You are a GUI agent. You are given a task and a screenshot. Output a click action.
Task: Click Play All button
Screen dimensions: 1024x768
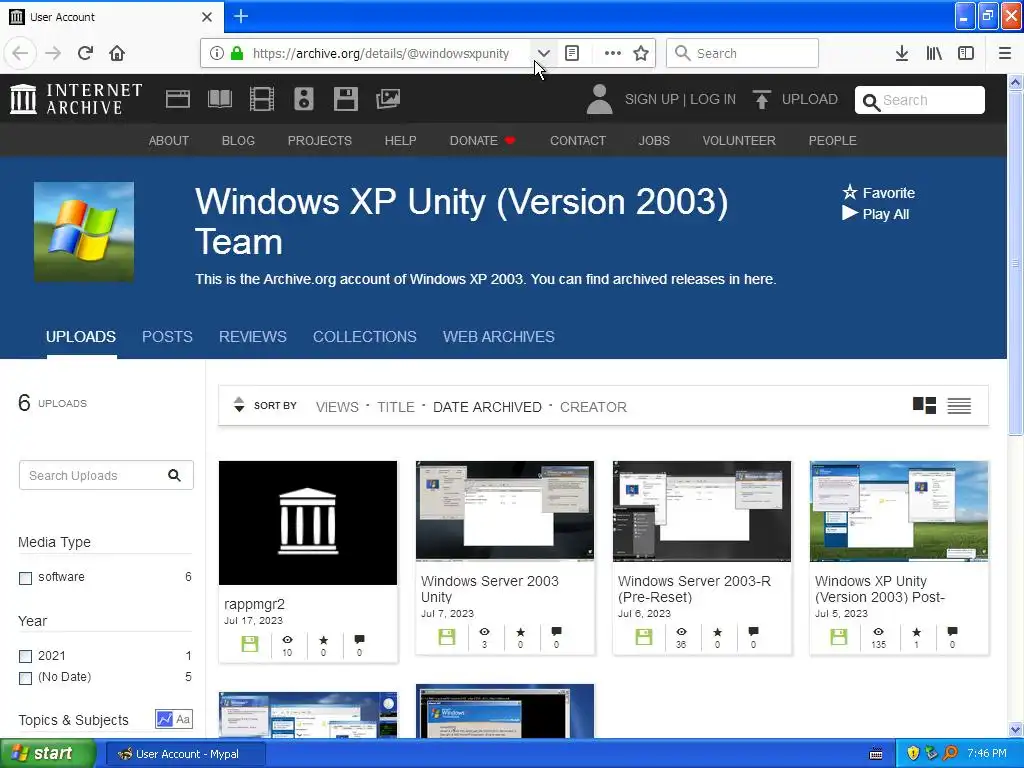pos(876,214)
